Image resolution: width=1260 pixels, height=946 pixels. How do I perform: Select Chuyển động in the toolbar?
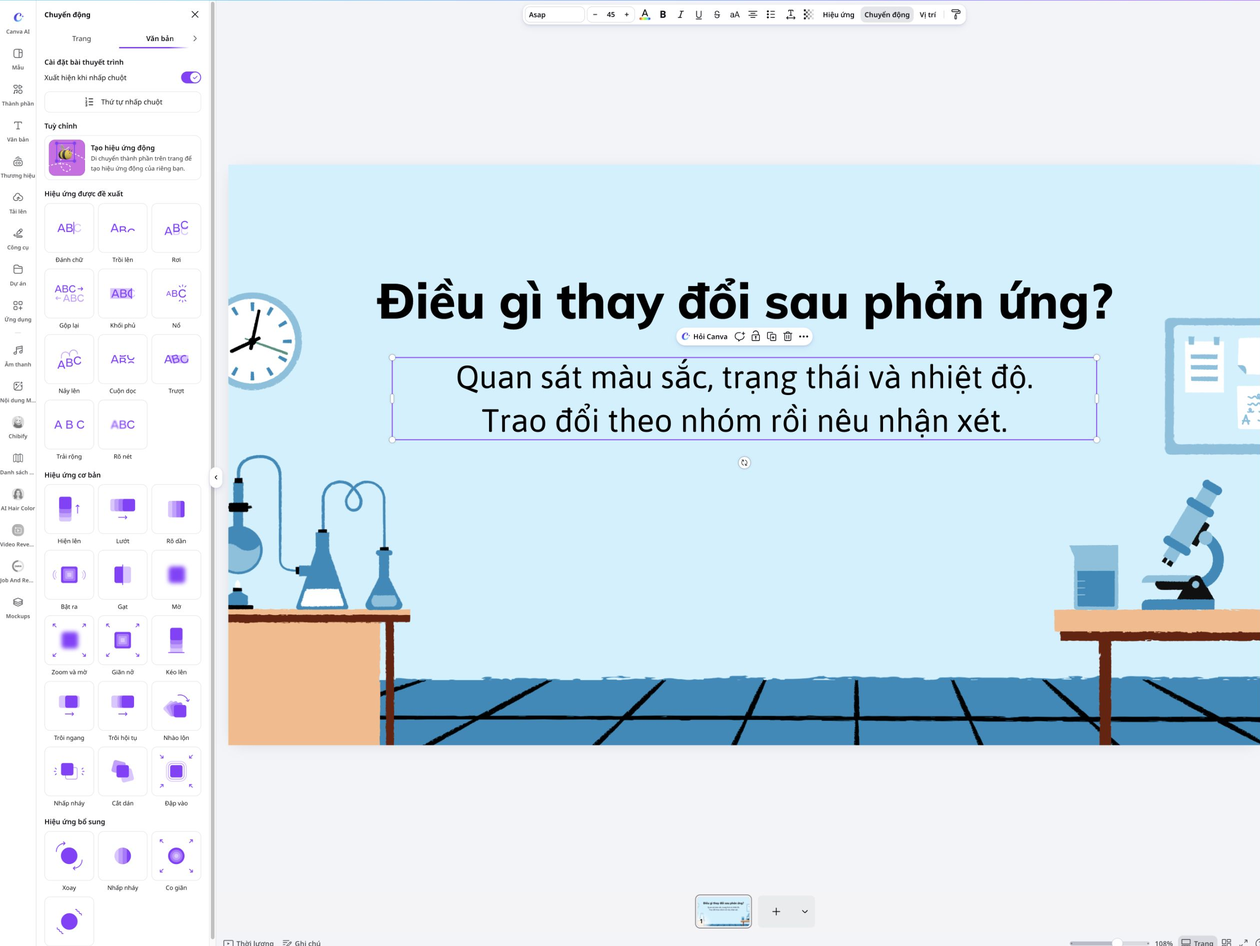pyautogui.click(x=887, y=15)
